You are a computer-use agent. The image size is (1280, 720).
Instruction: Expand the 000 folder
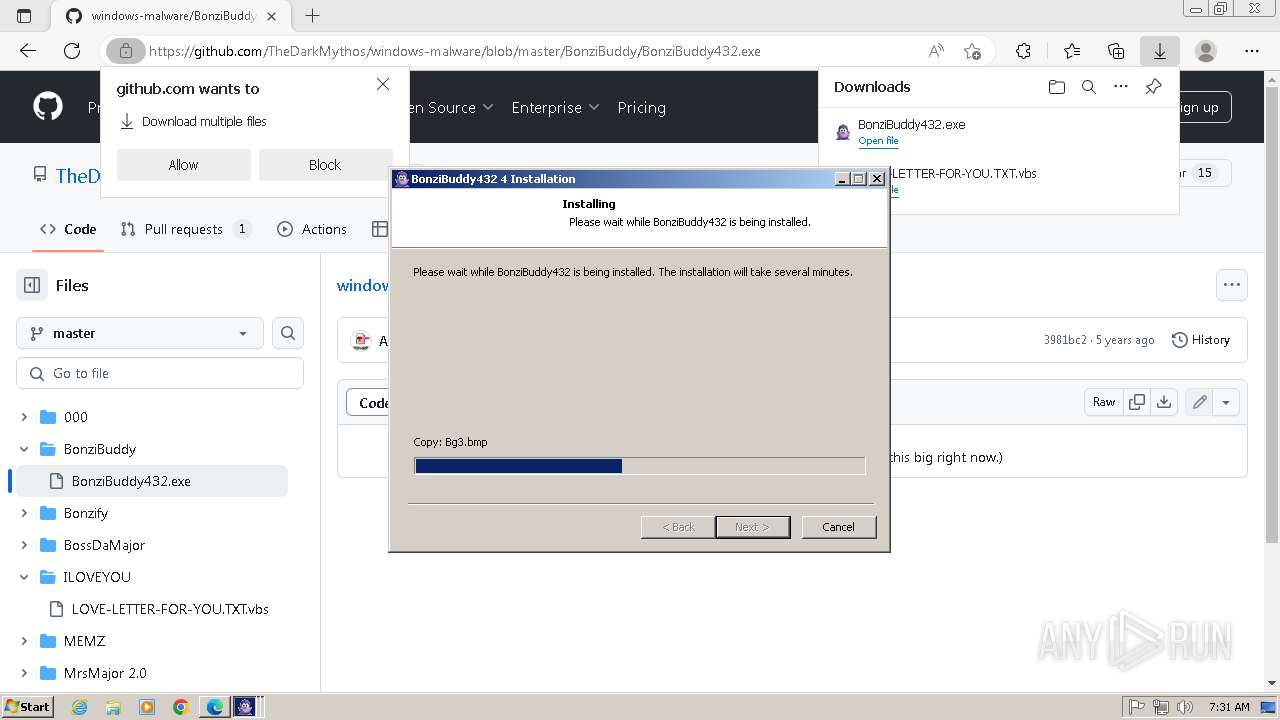24,417
